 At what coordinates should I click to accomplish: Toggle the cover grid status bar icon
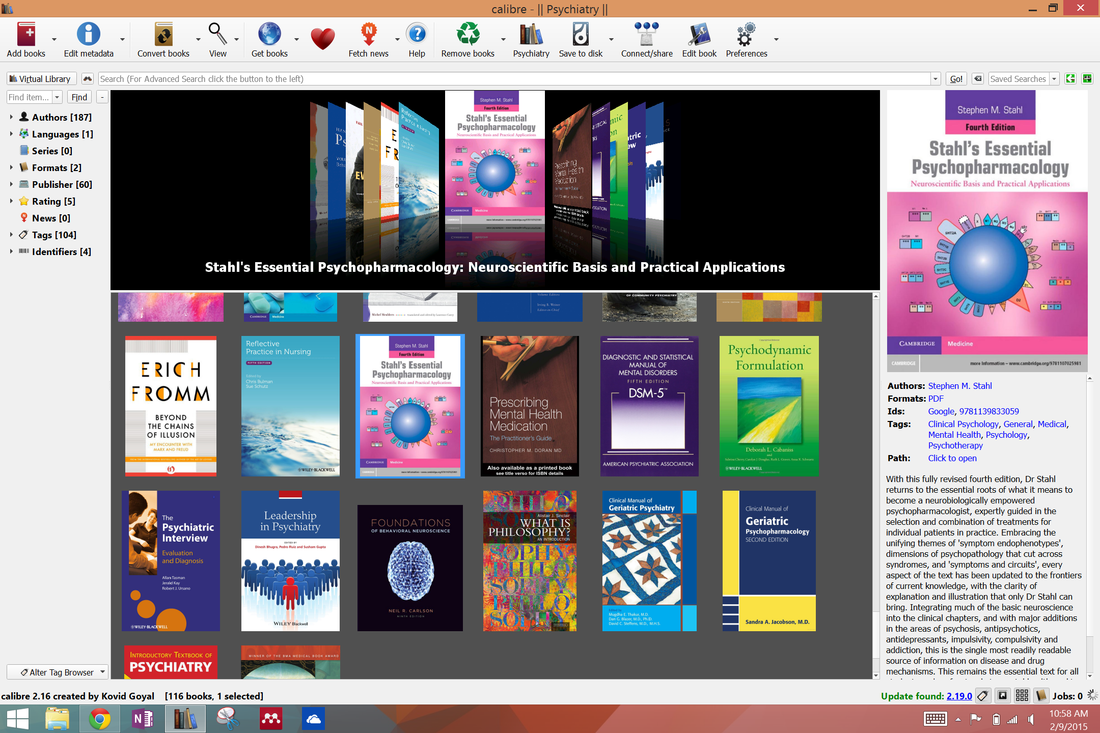(1022, 696)
